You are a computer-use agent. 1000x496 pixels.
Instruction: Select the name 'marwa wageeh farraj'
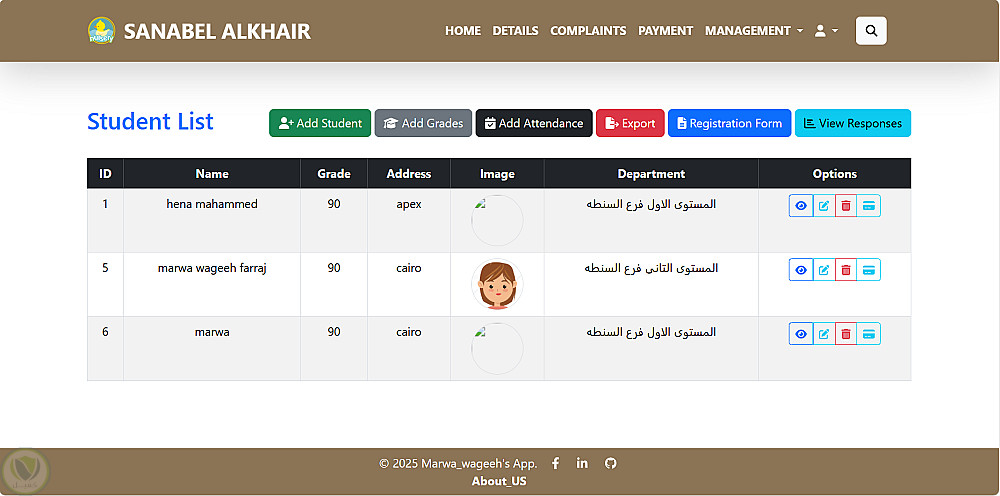[212, 268]
